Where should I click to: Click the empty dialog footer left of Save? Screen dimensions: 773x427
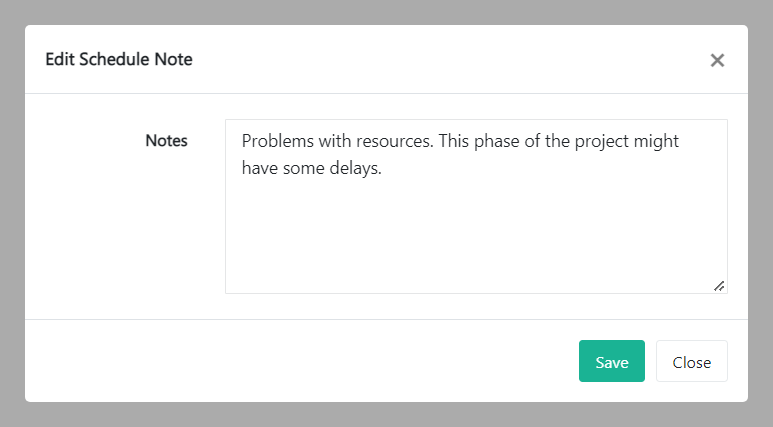(x=300, y=362)
